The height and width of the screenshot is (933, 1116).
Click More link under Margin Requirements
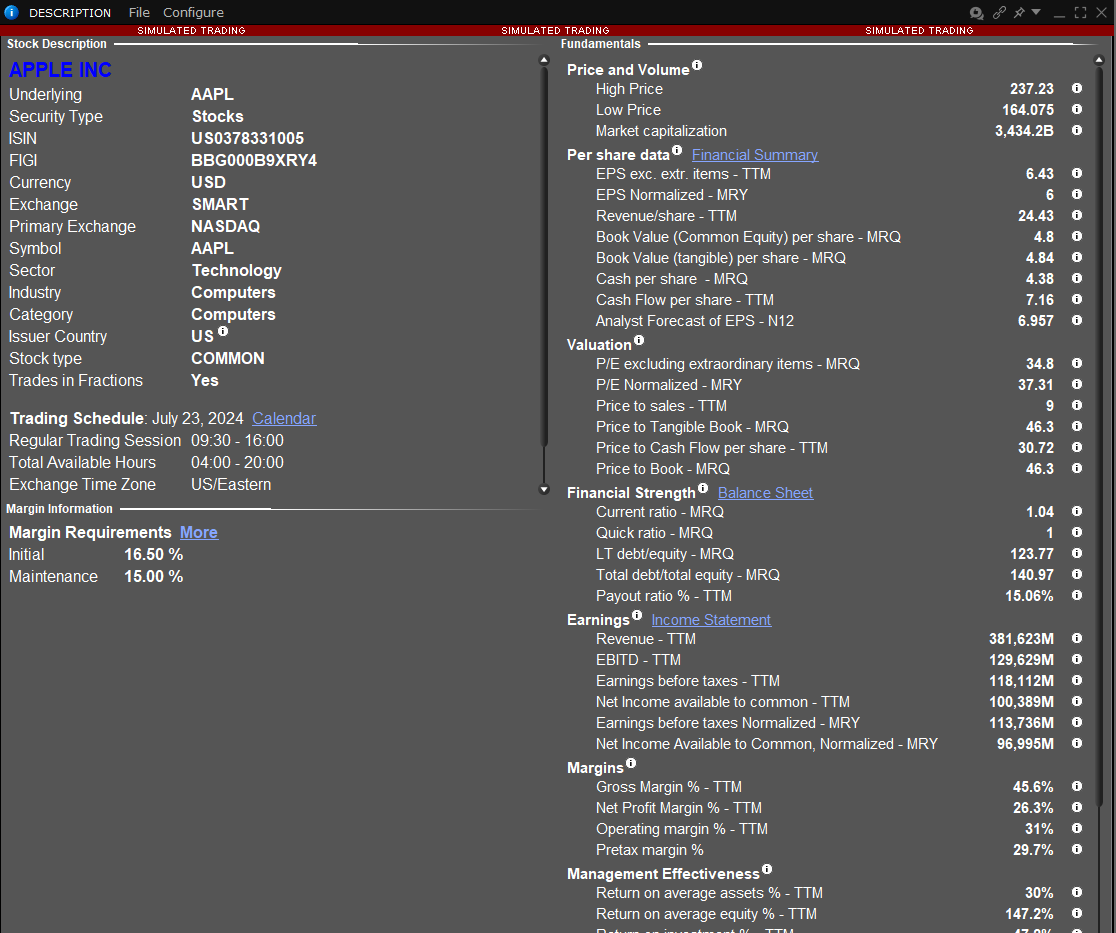[199, 533]
